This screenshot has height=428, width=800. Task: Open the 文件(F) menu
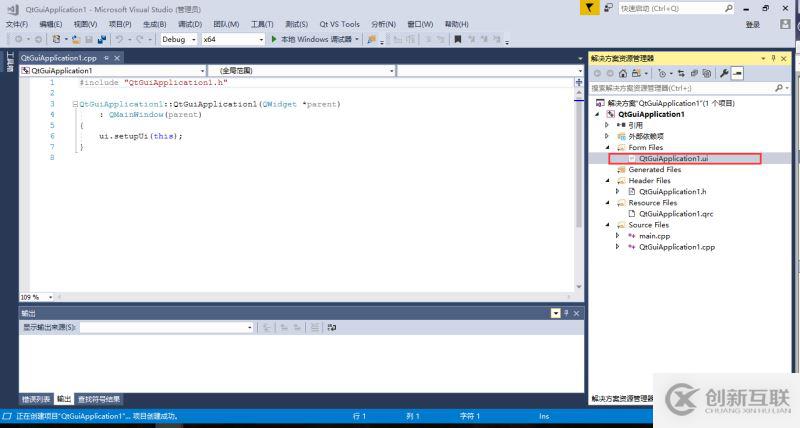17,24
